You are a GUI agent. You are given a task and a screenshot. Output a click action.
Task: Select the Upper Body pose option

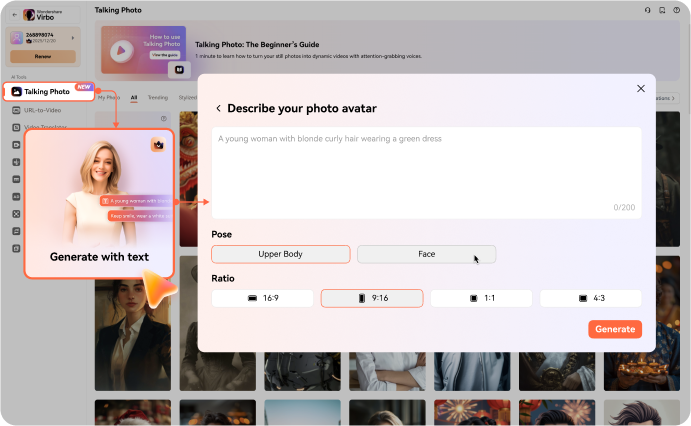point(281,254)
